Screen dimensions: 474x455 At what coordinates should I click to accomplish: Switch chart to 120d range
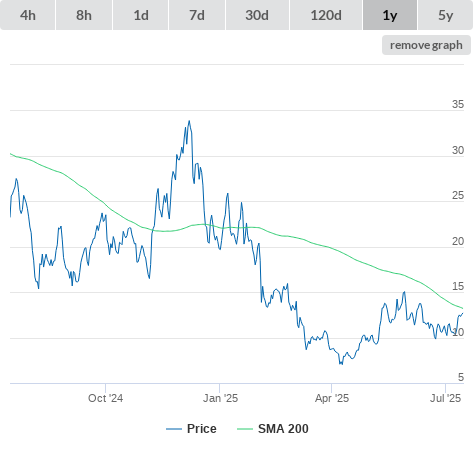pos(326,15)
